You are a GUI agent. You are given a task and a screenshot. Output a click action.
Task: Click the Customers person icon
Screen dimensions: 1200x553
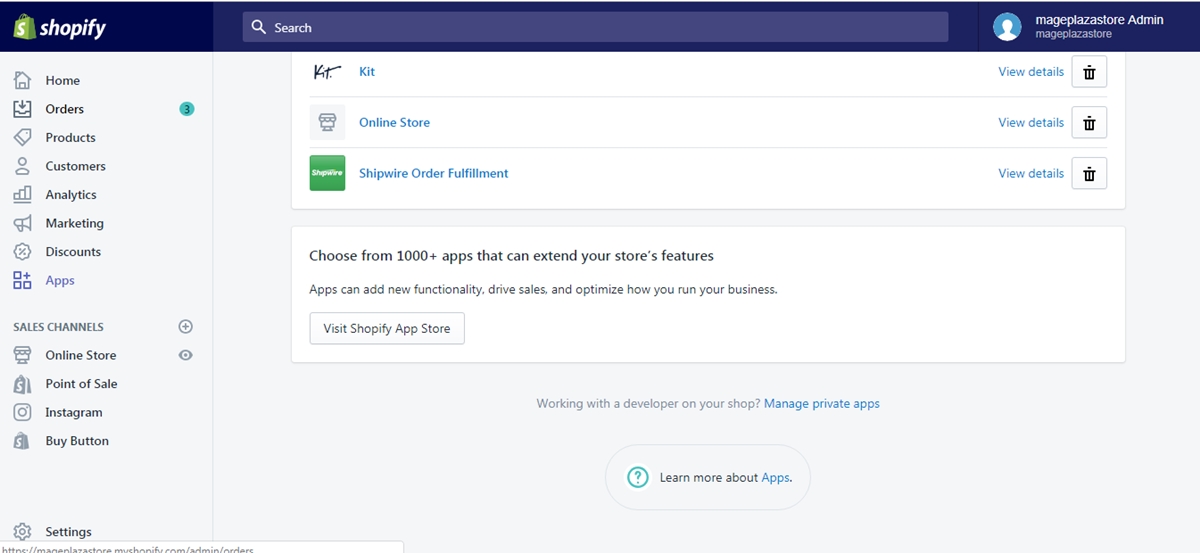[x=22, y=166]
